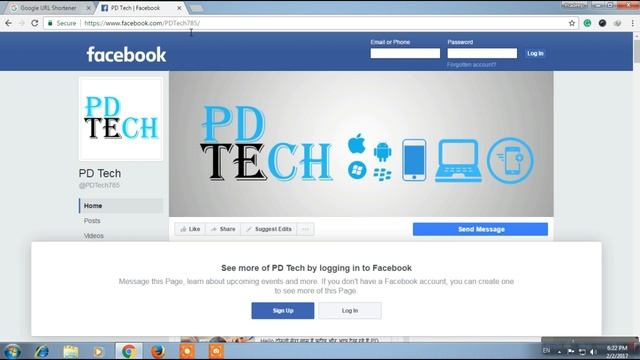This screenshot has width=640, height=360.
Task: Open Chrome's three-dot menu
Action: coord(633,23)
